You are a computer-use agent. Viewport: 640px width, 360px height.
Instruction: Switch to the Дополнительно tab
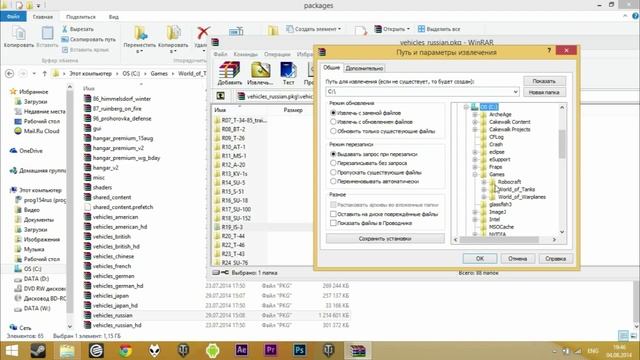click(364, 68)
